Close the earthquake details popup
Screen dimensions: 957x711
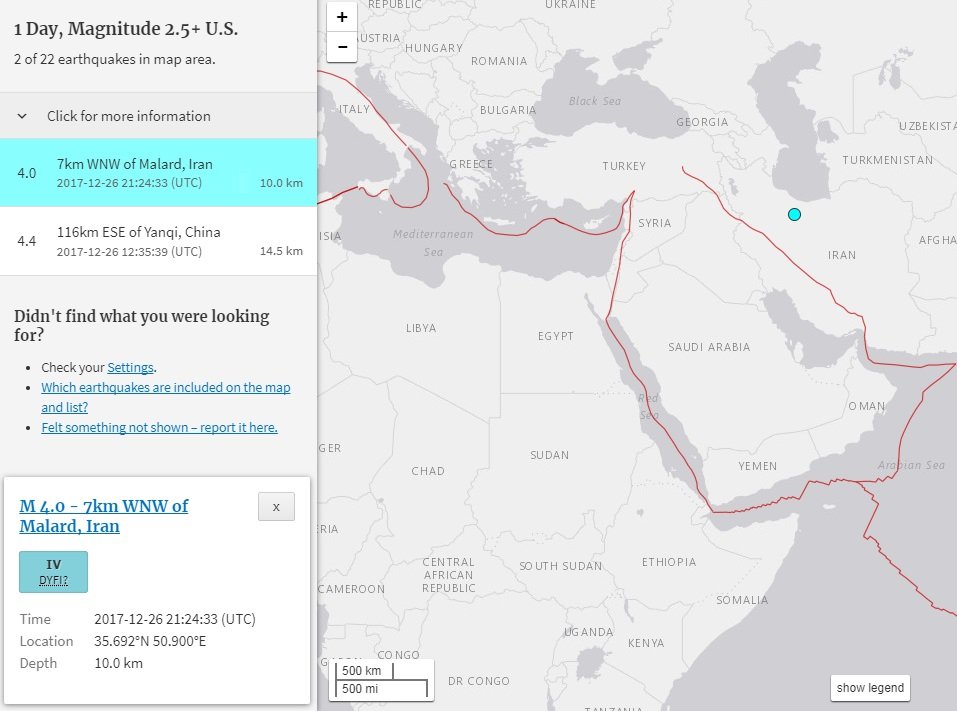[276, 507]
